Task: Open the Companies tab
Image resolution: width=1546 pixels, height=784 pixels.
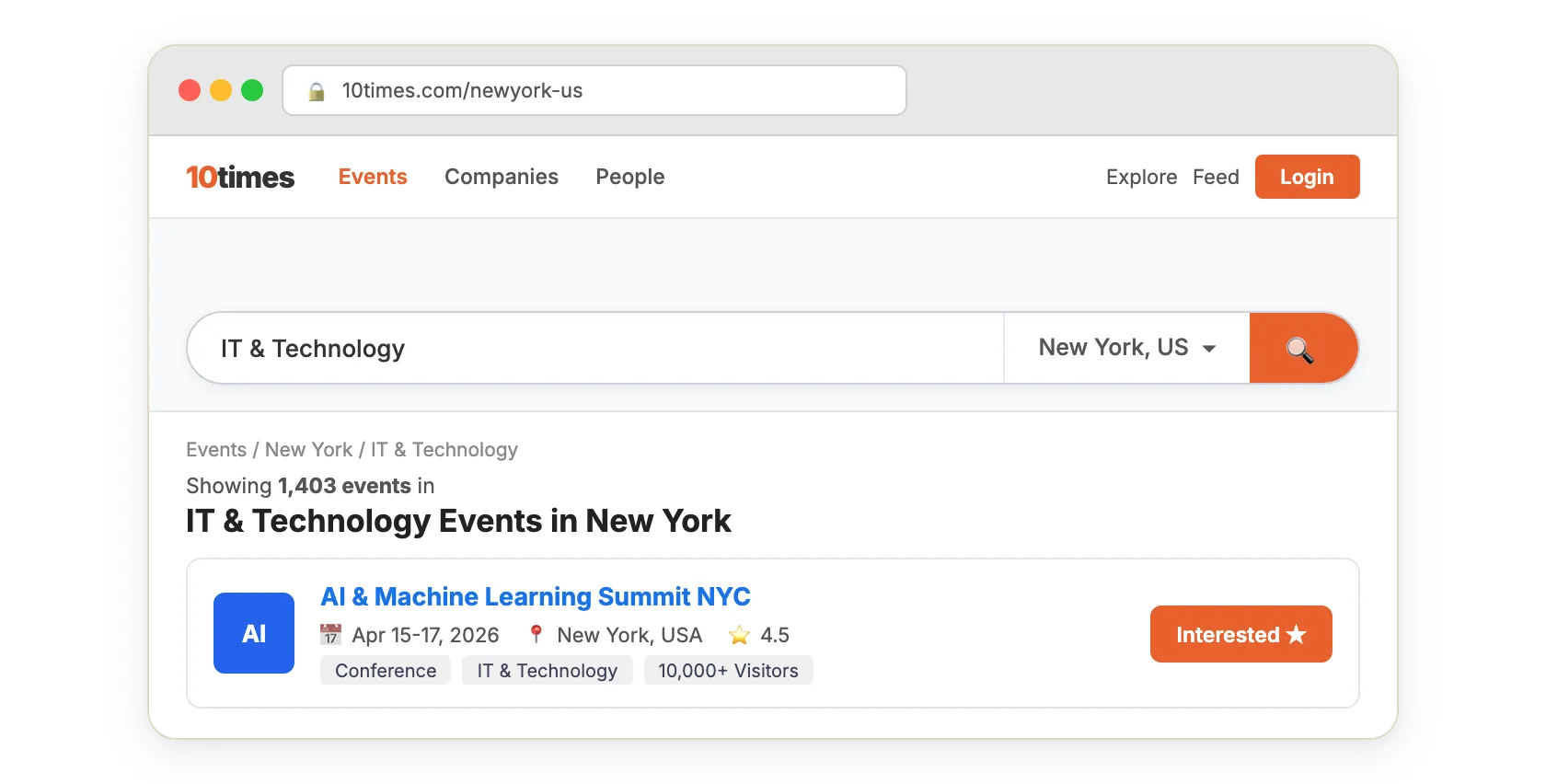Action: (x=502, y=177)
